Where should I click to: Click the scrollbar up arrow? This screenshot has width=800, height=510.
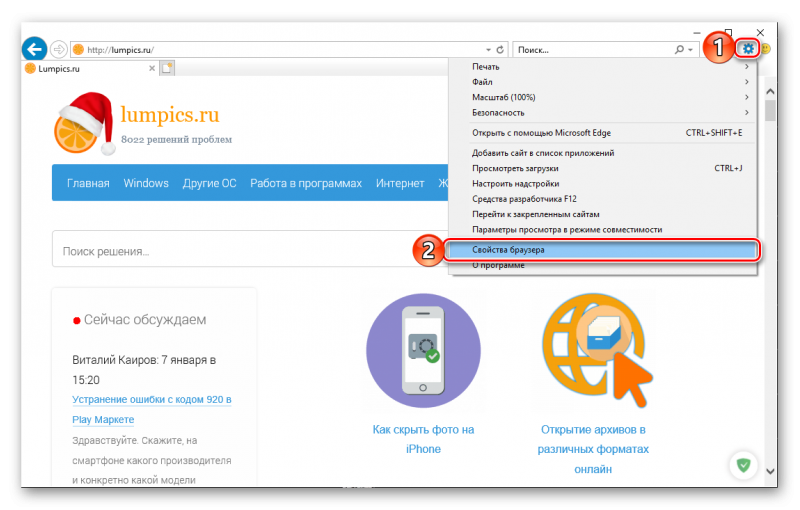tap(770, 92)
